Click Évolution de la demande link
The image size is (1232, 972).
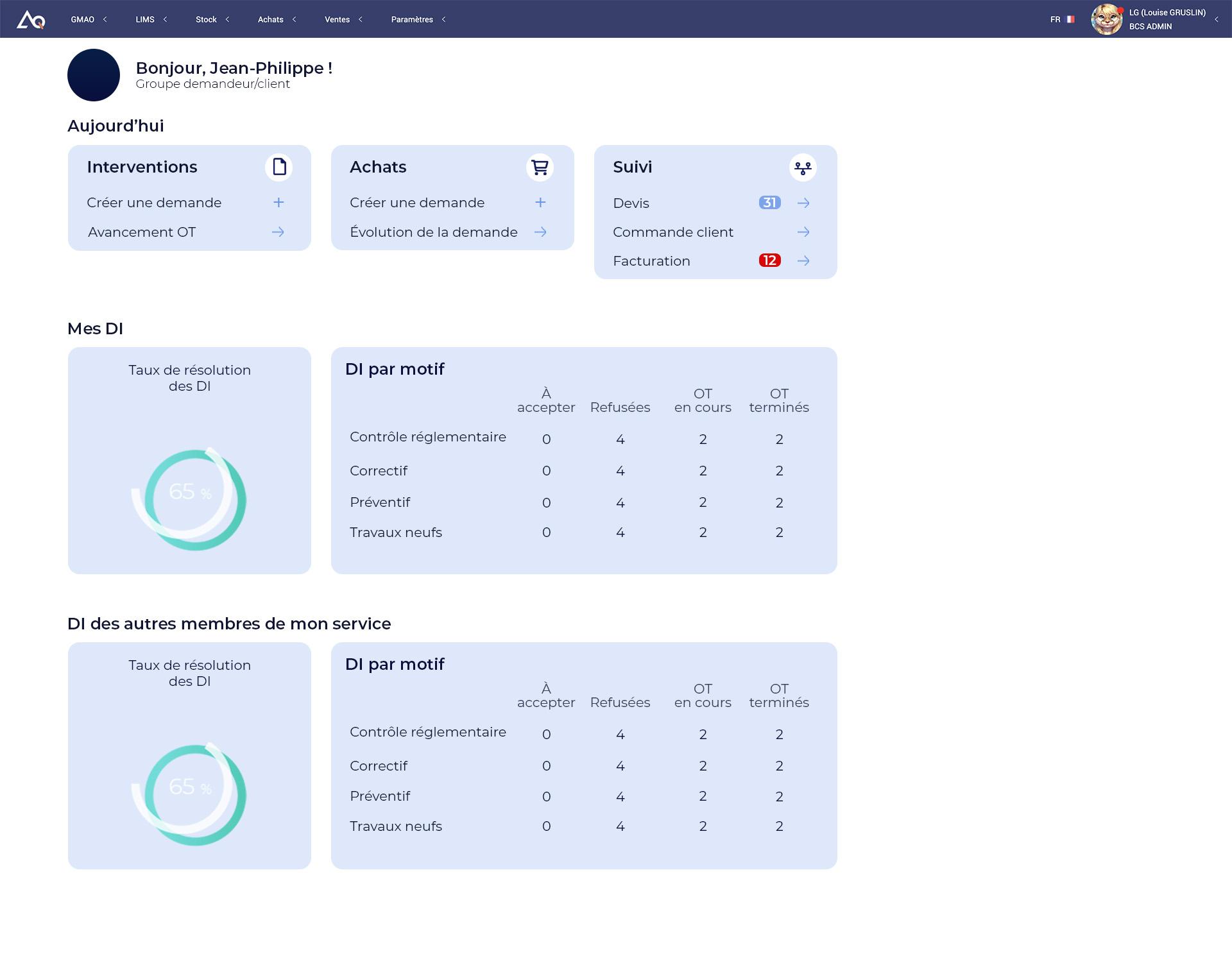coord(433,232)
